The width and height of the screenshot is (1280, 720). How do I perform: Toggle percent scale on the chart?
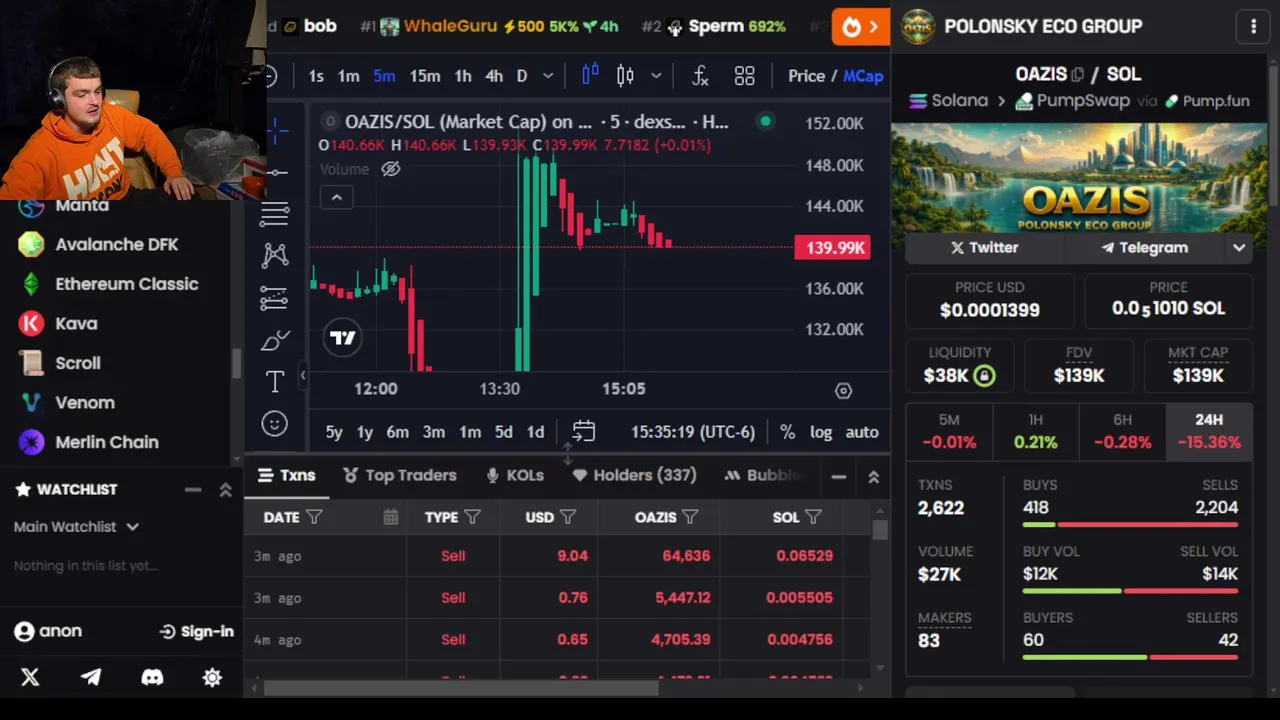788,432
